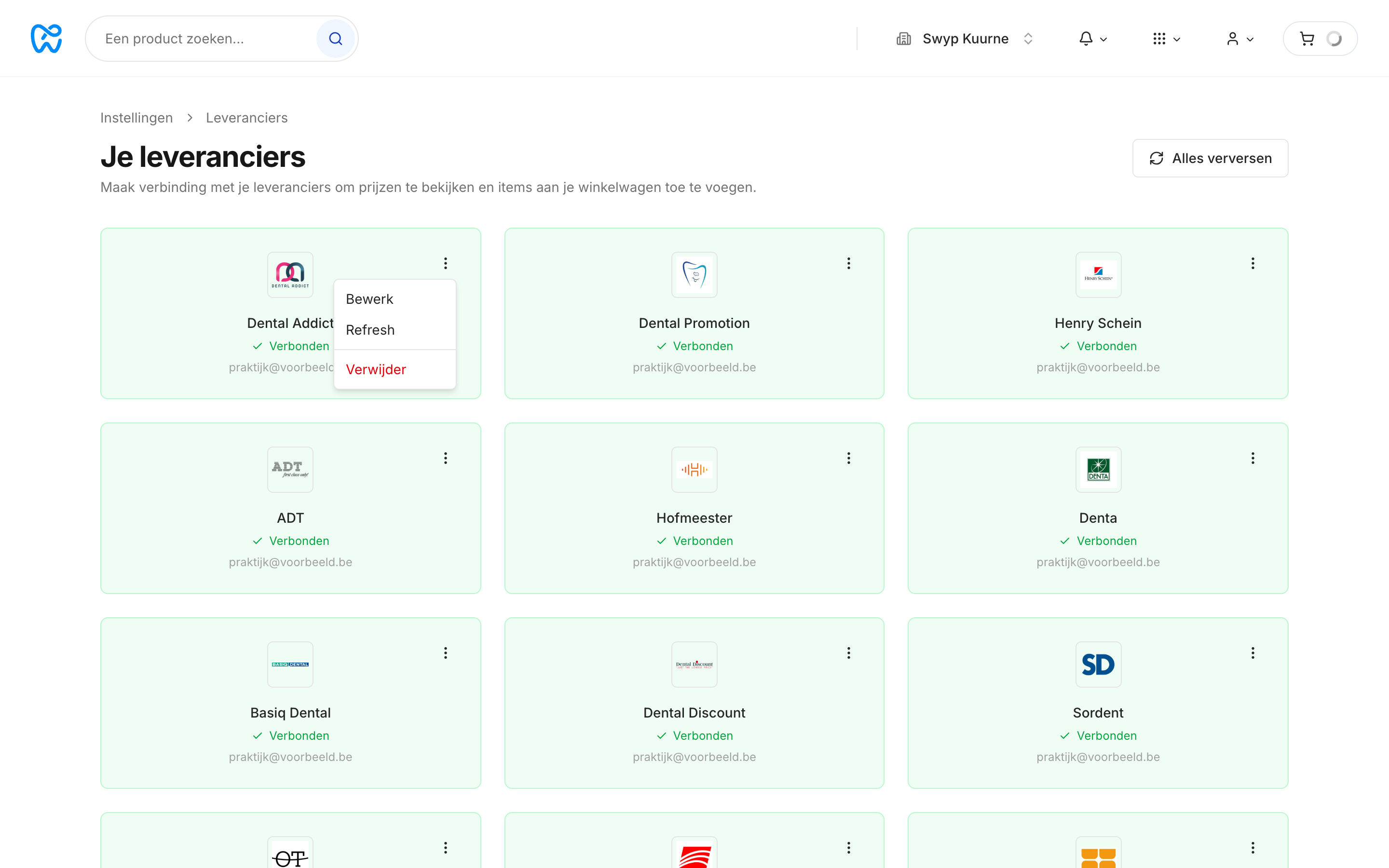Open the Sordent three-dot menu

(x=1253, y=653)
